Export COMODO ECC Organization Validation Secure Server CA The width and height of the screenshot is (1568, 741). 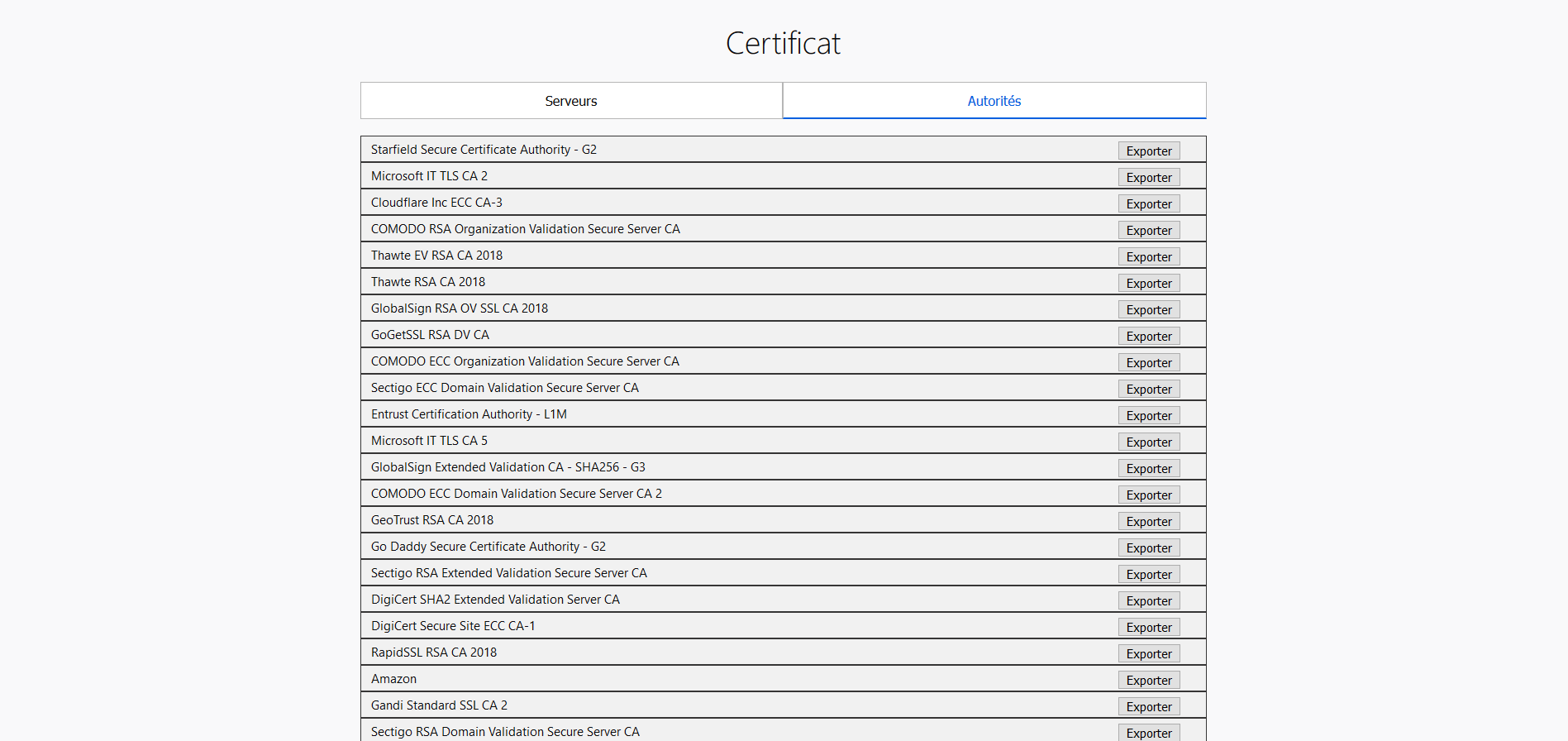(1149, 362)
